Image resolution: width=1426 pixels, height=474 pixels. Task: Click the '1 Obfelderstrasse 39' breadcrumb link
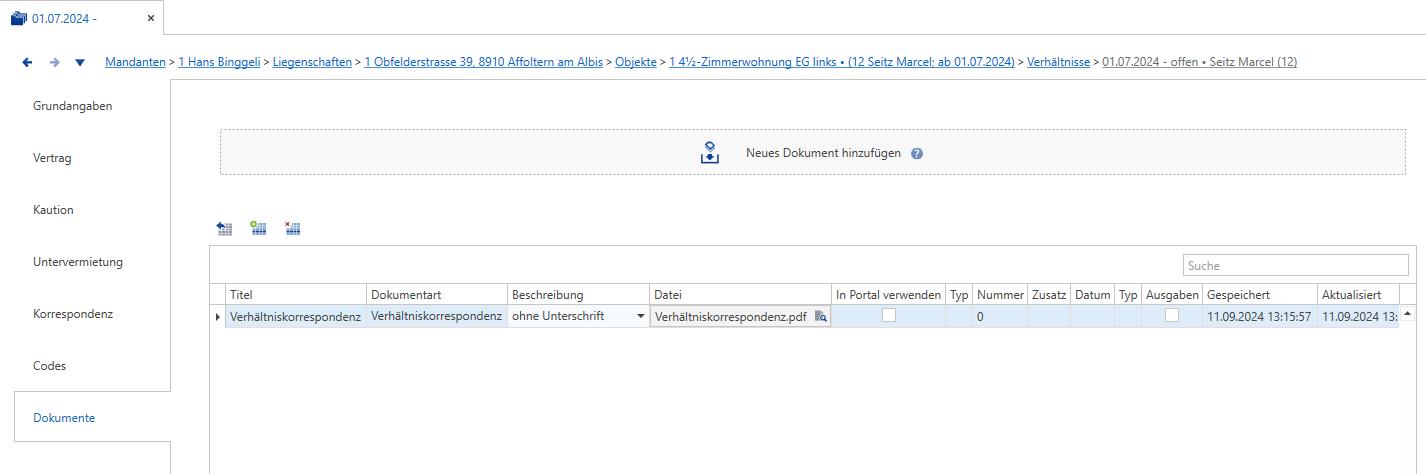[483, 62]
